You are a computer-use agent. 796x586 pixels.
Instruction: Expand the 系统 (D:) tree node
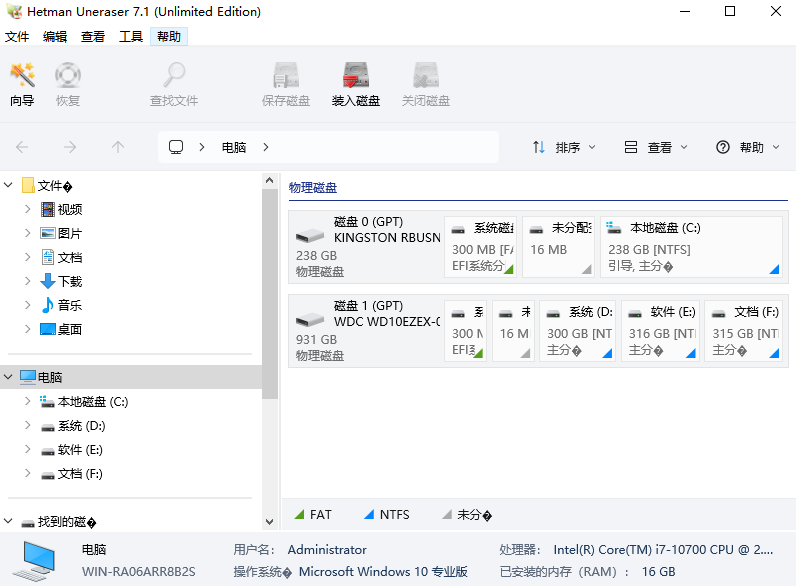[28, 425]
